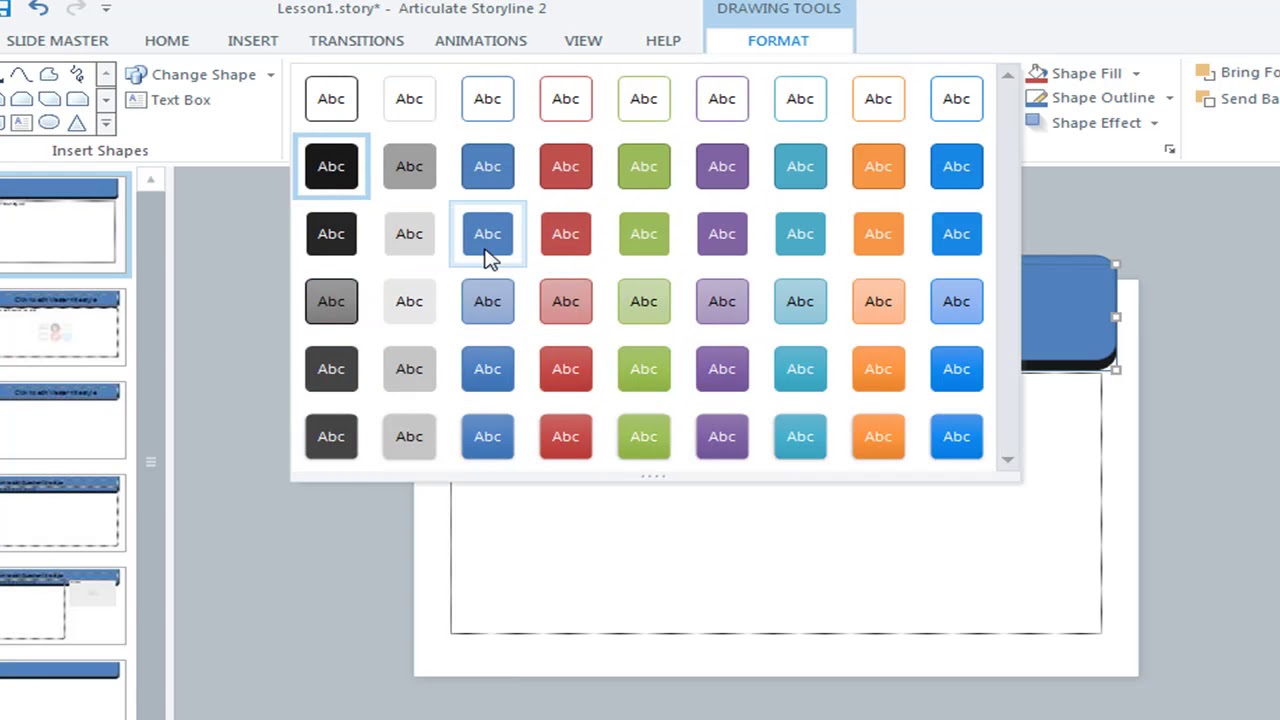Click the Send Backward icon

click(x=1205, y=99)
